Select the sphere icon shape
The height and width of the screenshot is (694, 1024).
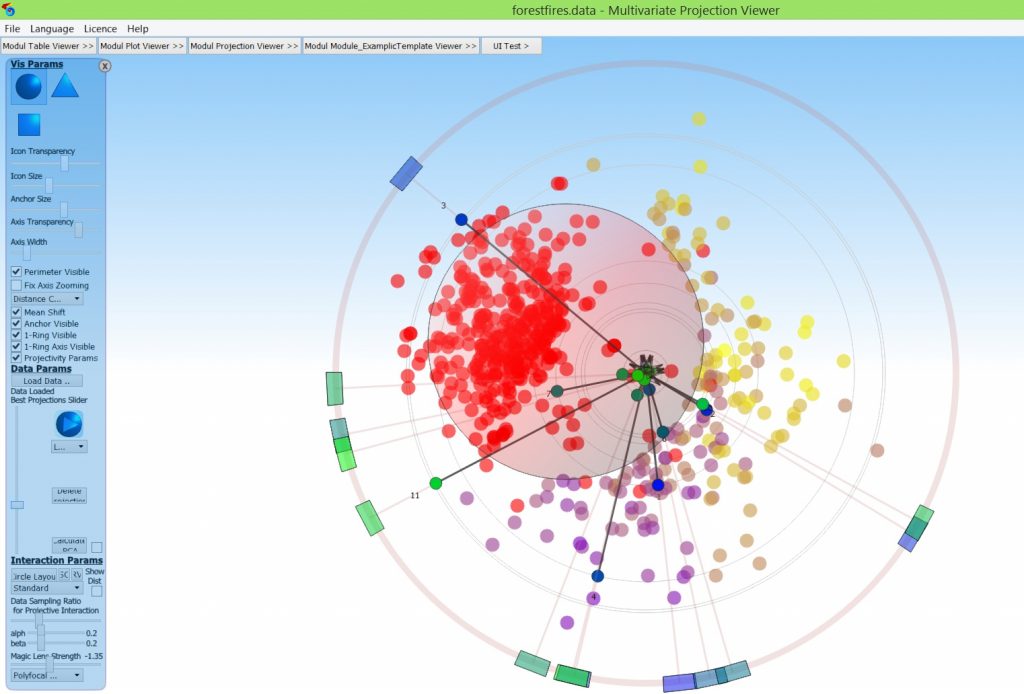coord(29,87)
